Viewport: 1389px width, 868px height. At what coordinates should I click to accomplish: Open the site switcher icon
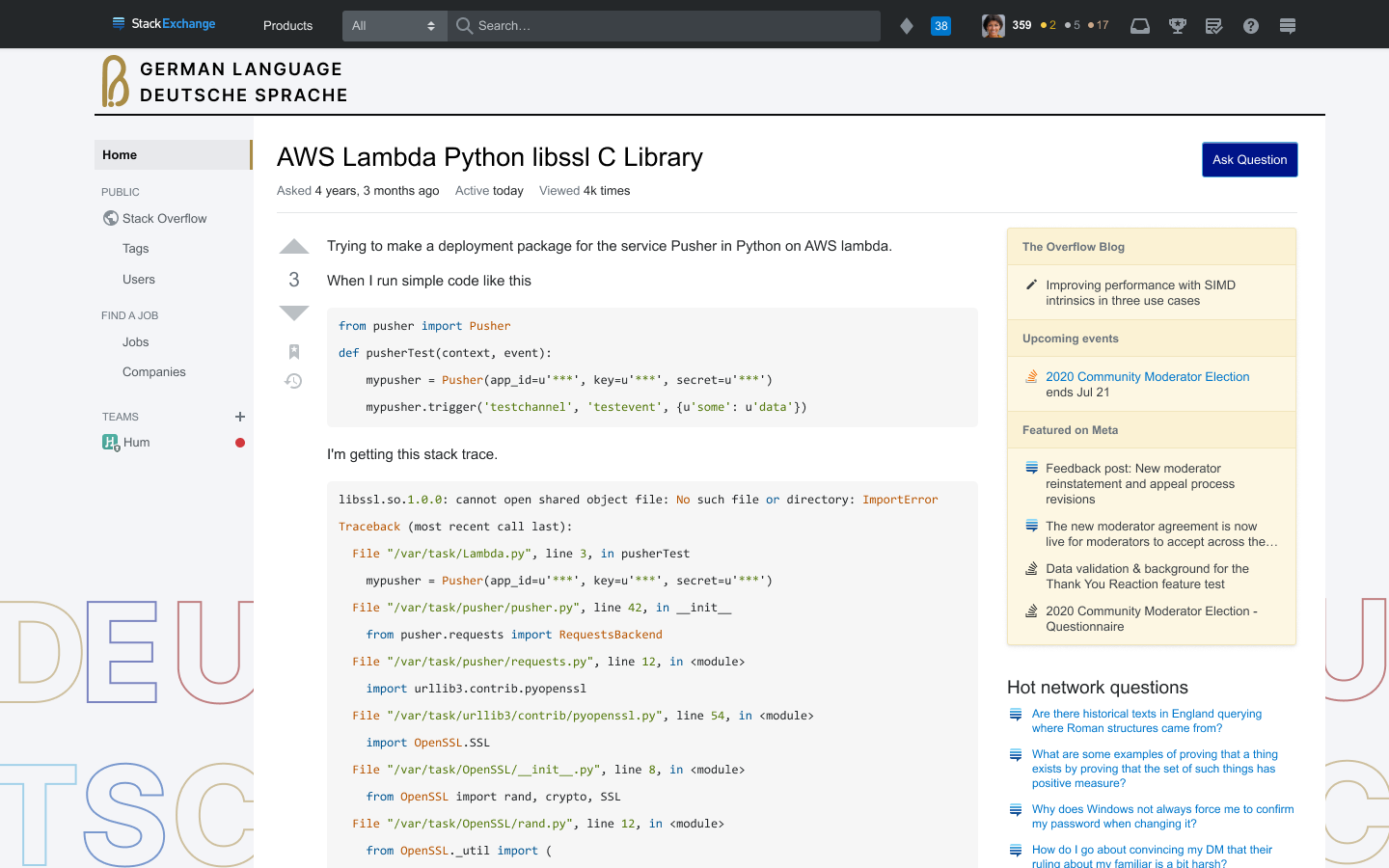click(1288, 26)
